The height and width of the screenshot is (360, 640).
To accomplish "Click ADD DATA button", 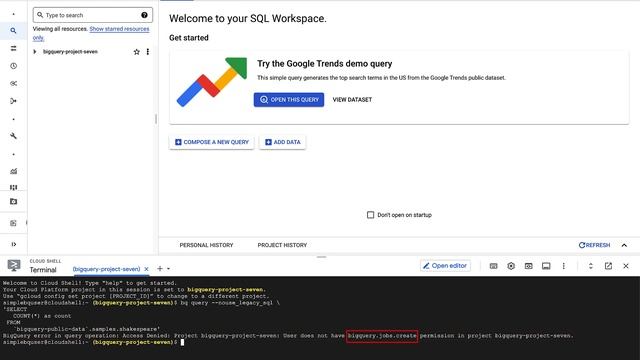I will tap(282, 142).
